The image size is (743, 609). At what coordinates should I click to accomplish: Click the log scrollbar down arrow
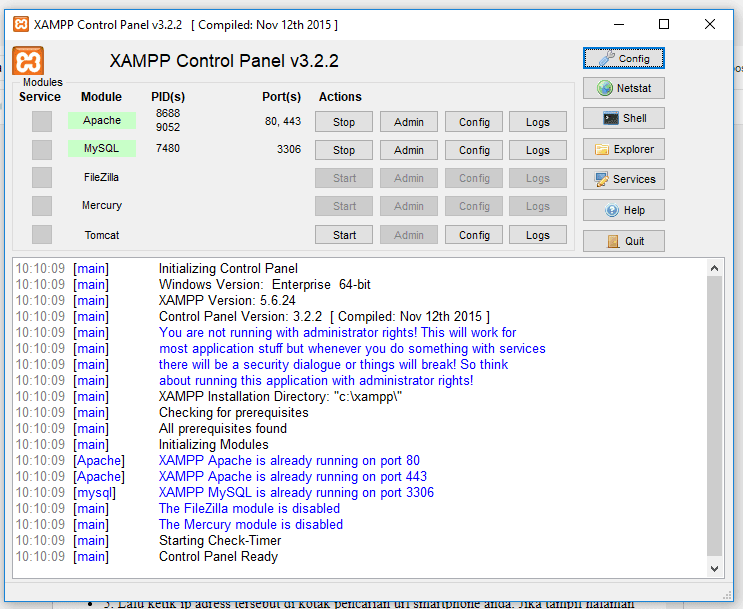tap(715, 569)
